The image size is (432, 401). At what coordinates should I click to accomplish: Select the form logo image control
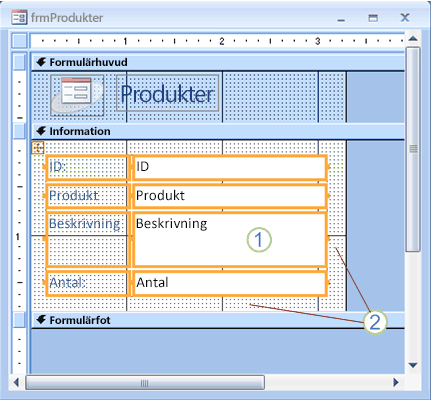[77, 95]
